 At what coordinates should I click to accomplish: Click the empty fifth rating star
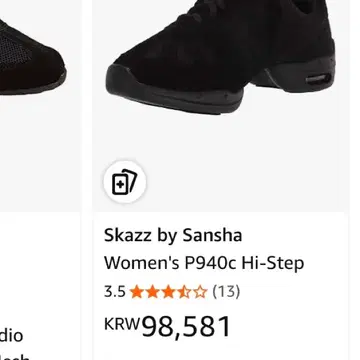pyautogui.click(x=200, y=292)
